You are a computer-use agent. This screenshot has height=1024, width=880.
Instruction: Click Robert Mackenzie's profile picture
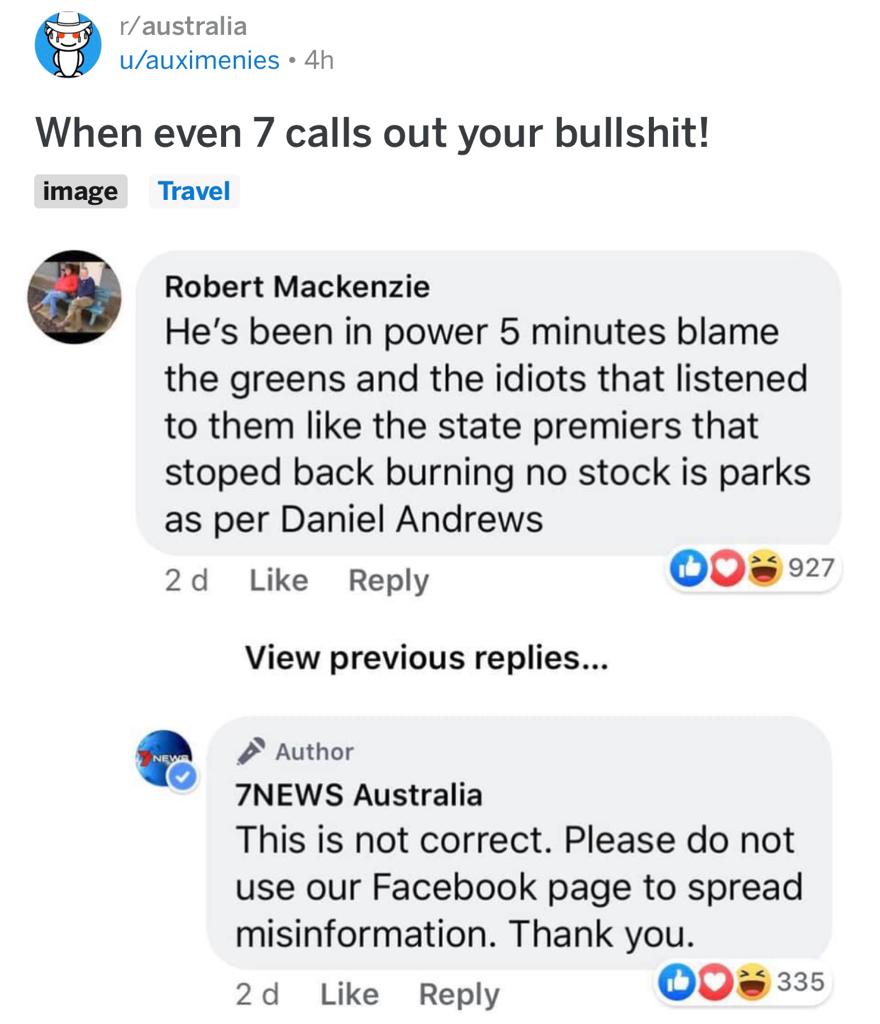pos(73,297)
